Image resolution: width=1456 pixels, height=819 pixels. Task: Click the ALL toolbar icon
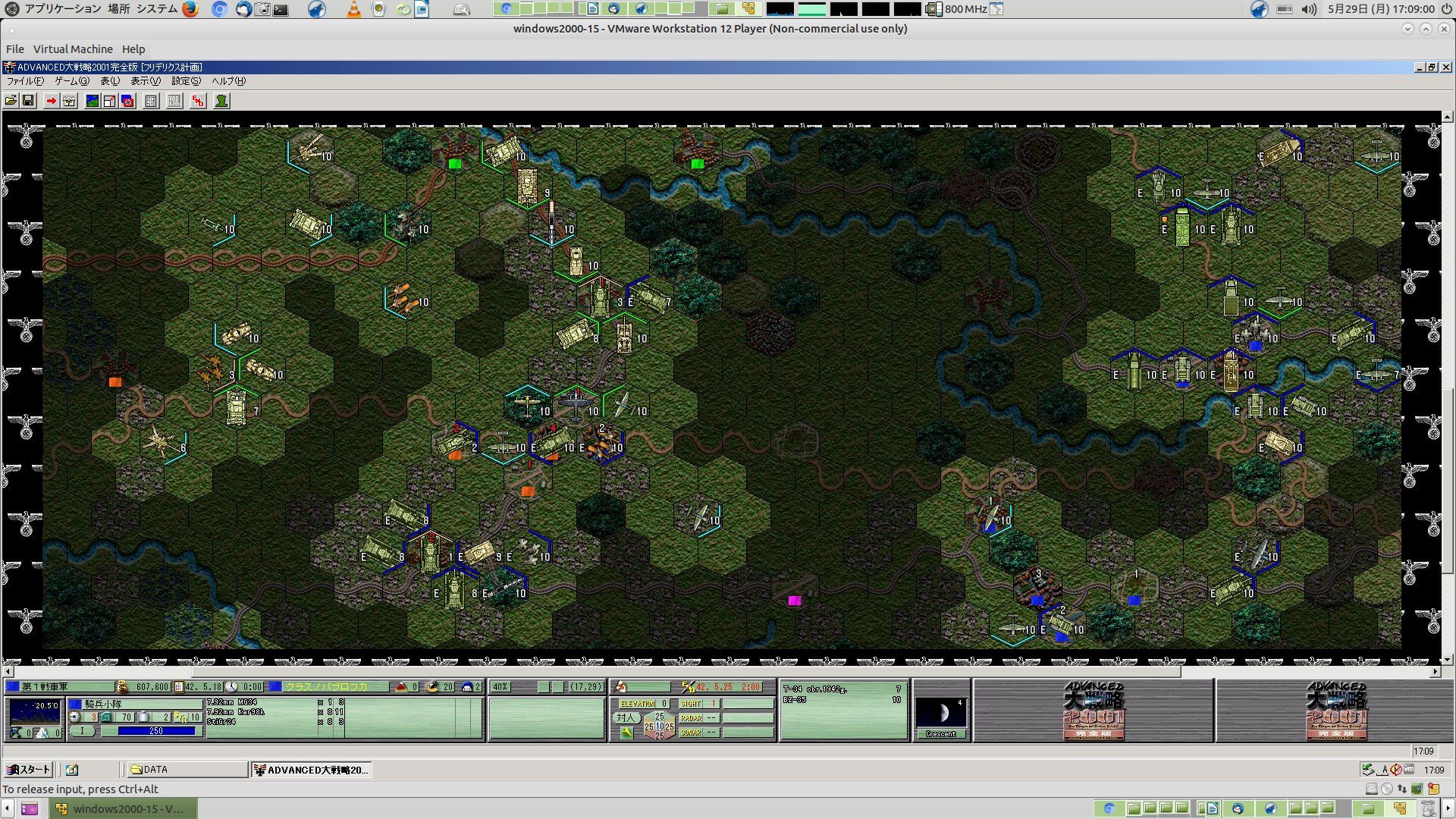click(174, 101)
